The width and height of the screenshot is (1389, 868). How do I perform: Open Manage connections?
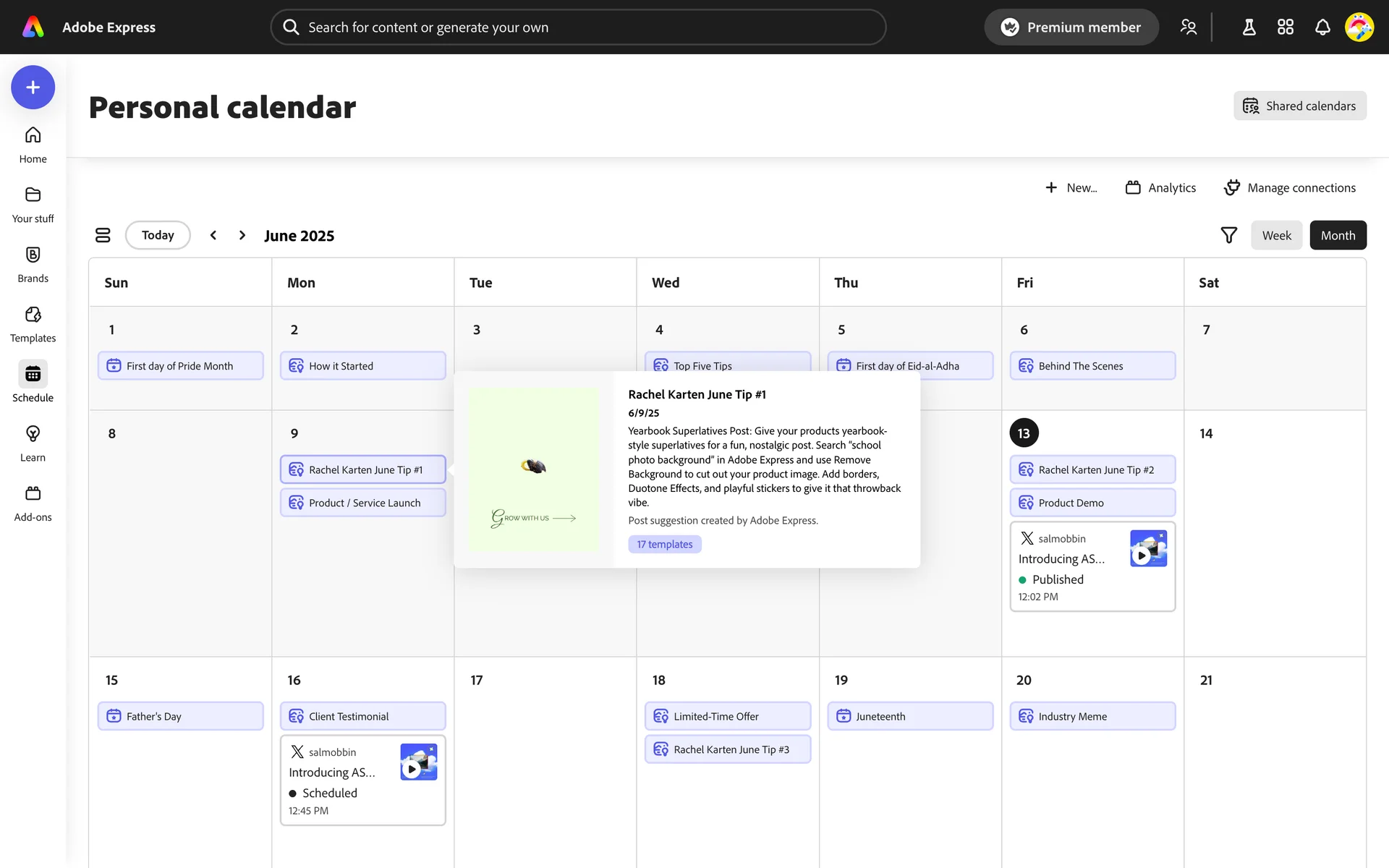[x=1290, y=187]
